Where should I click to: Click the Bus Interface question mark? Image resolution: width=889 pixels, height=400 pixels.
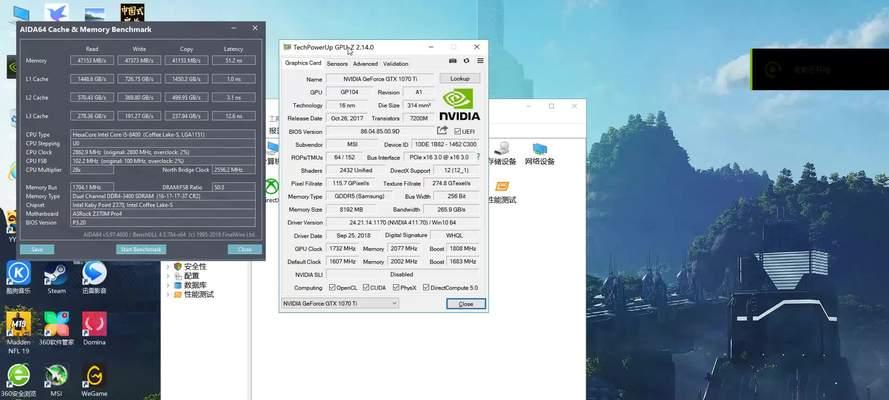tap(478, 157)
